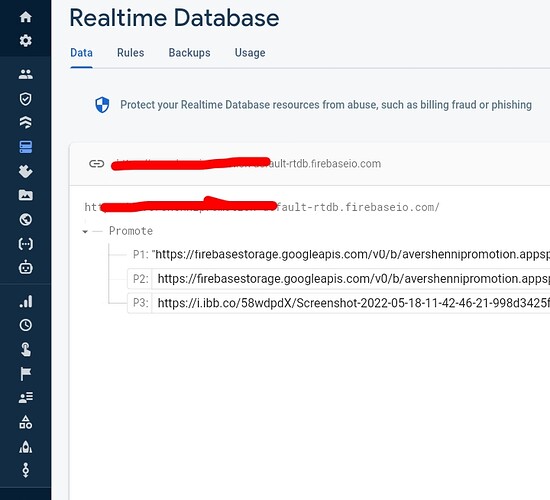Click the blue shield App Check icon
This screenshot has height=500, width=550.
(102, 105)
